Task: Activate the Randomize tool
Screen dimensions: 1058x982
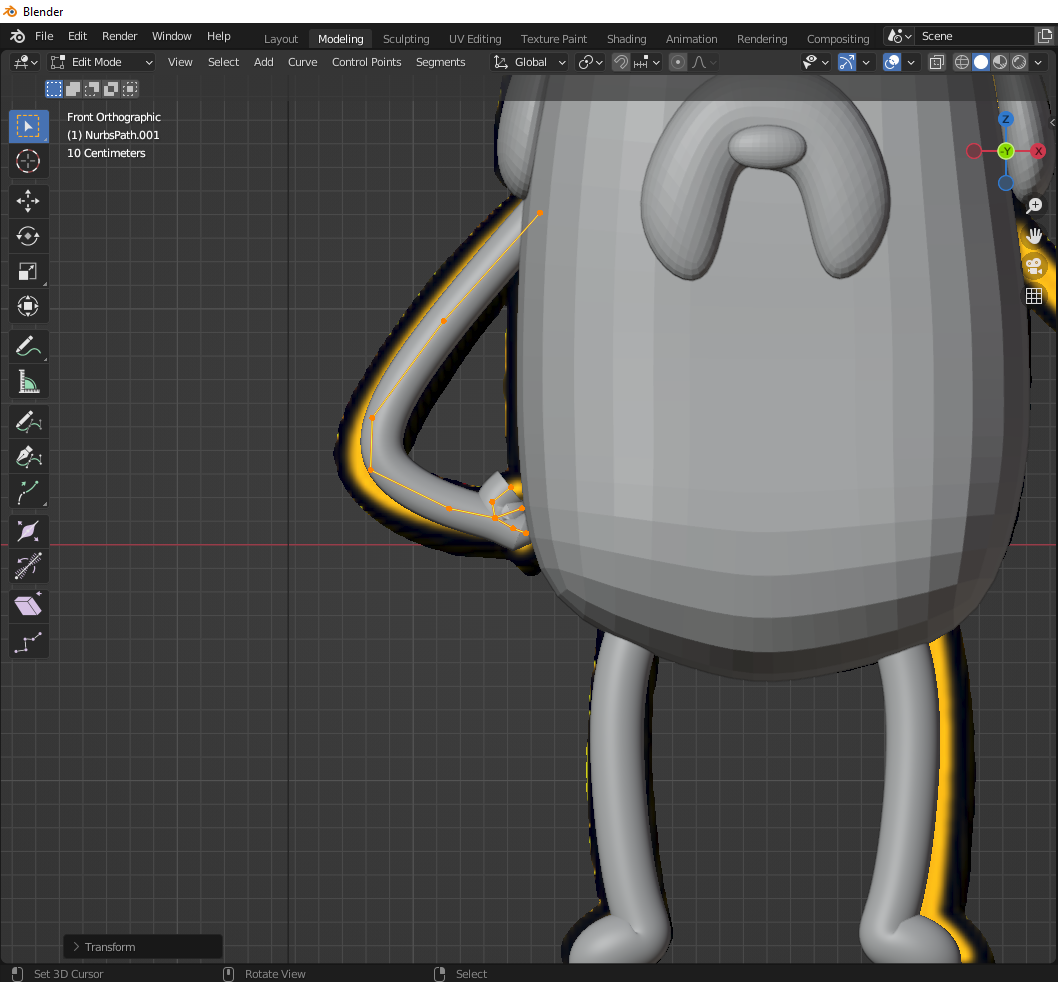Action: click(x=28, y=642)
